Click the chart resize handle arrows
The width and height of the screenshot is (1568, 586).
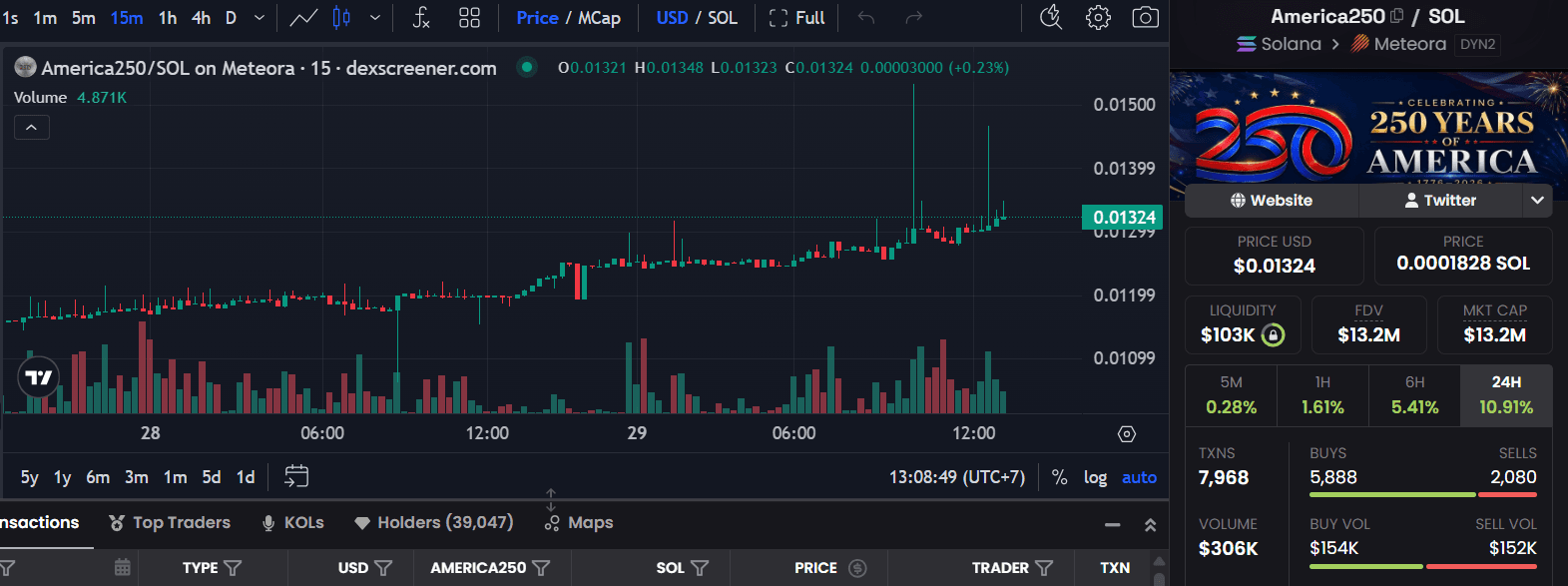(x=551, y=499)
